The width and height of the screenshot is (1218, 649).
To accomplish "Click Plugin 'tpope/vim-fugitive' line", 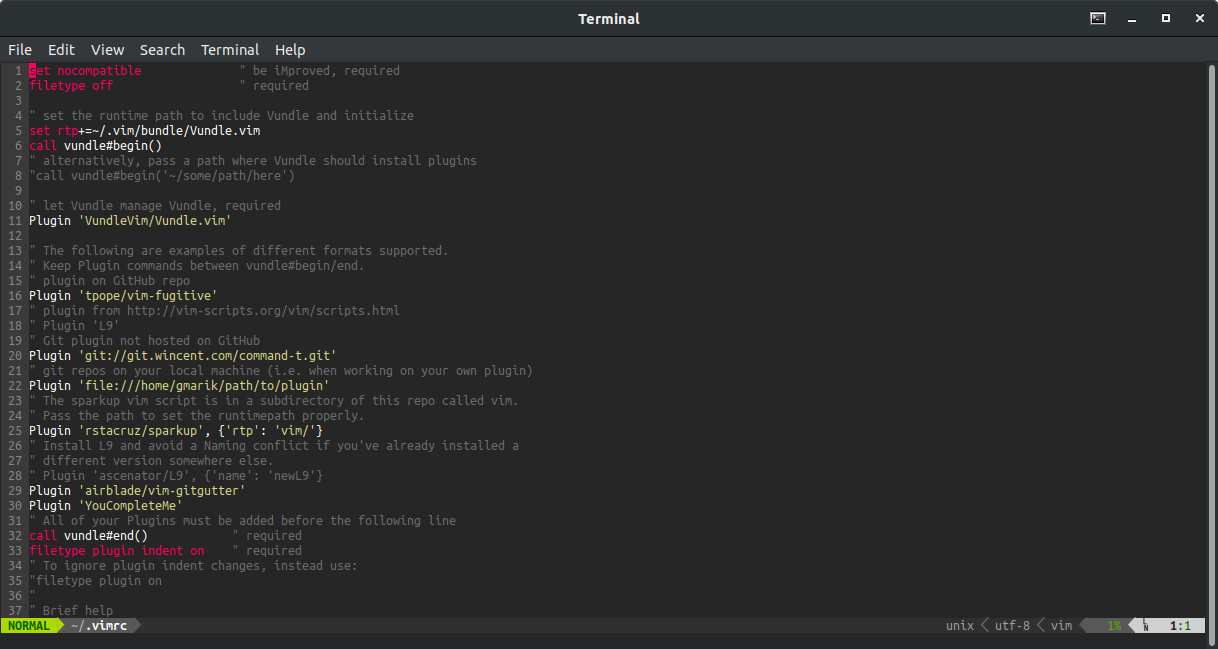I will (x=123, y=296).
